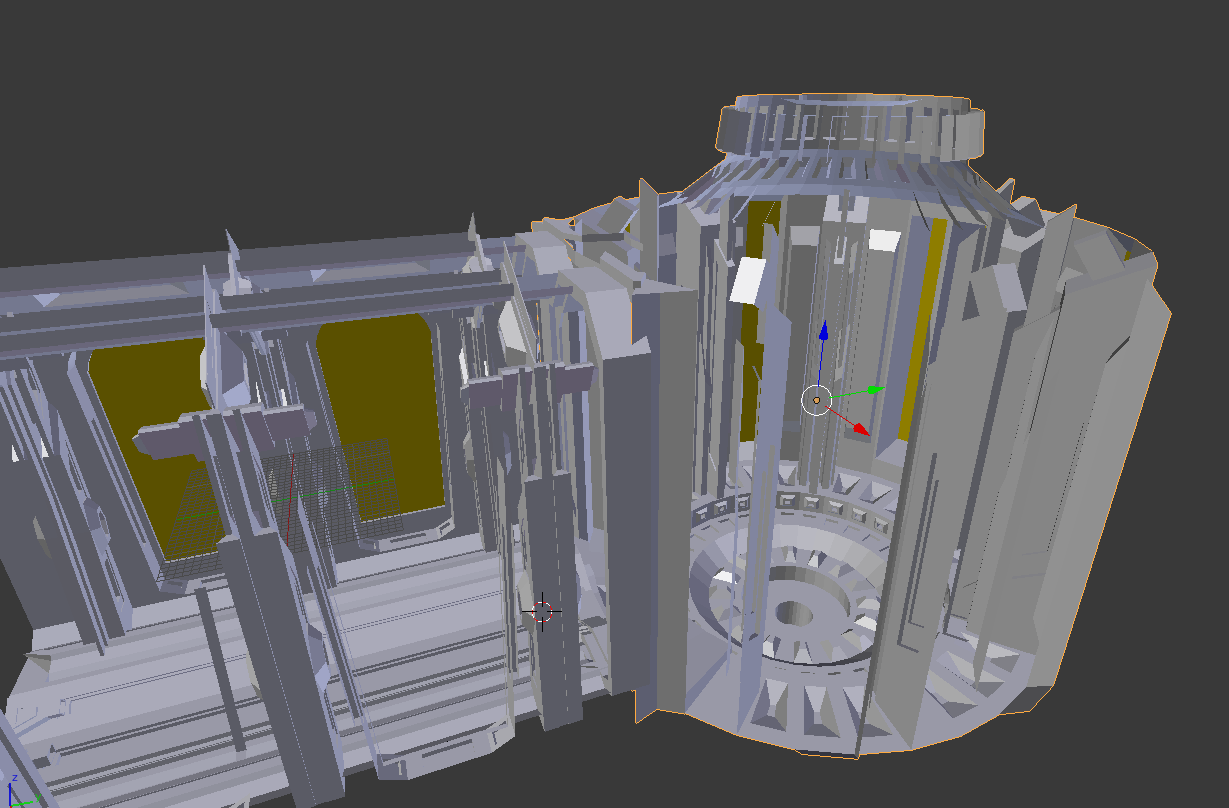Click the white circle at manipulator center

point(816,400)
